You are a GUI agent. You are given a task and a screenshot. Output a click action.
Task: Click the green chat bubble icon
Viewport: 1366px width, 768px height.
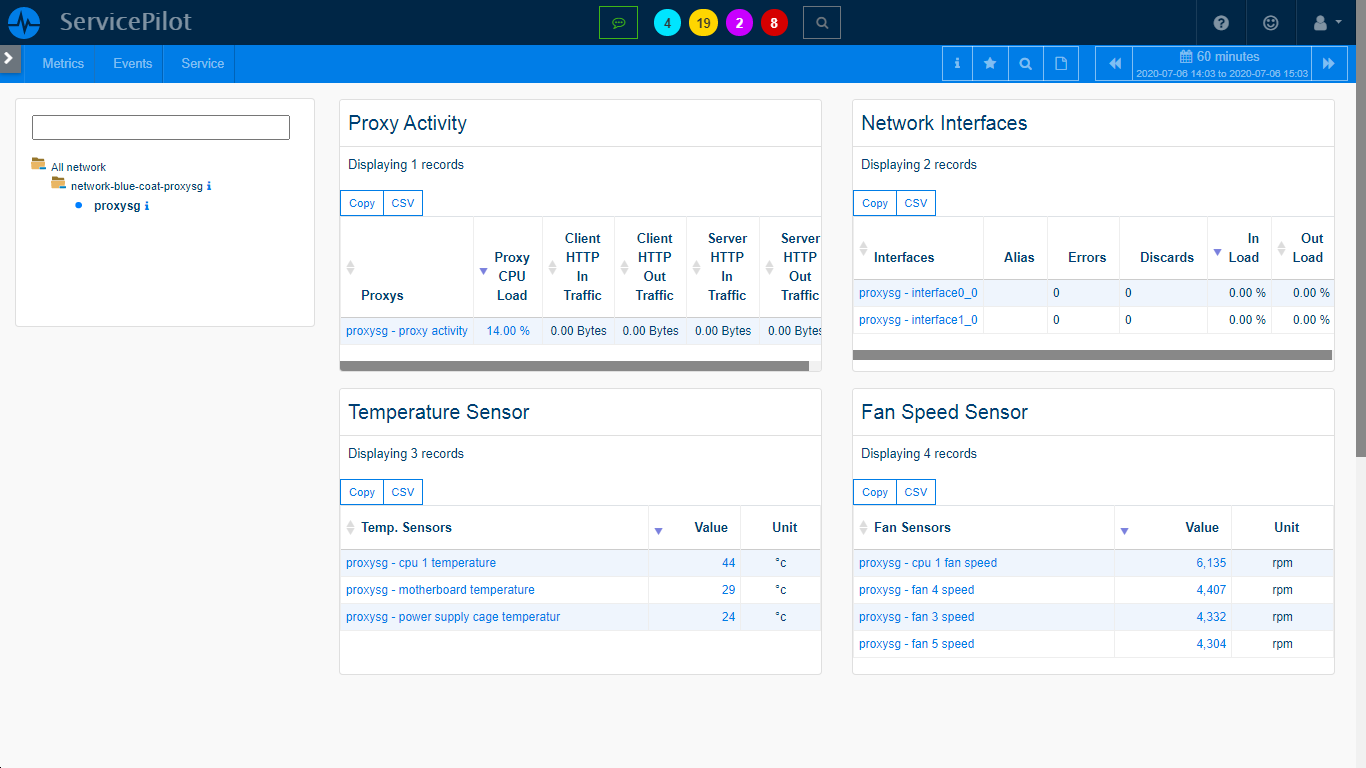619,22
